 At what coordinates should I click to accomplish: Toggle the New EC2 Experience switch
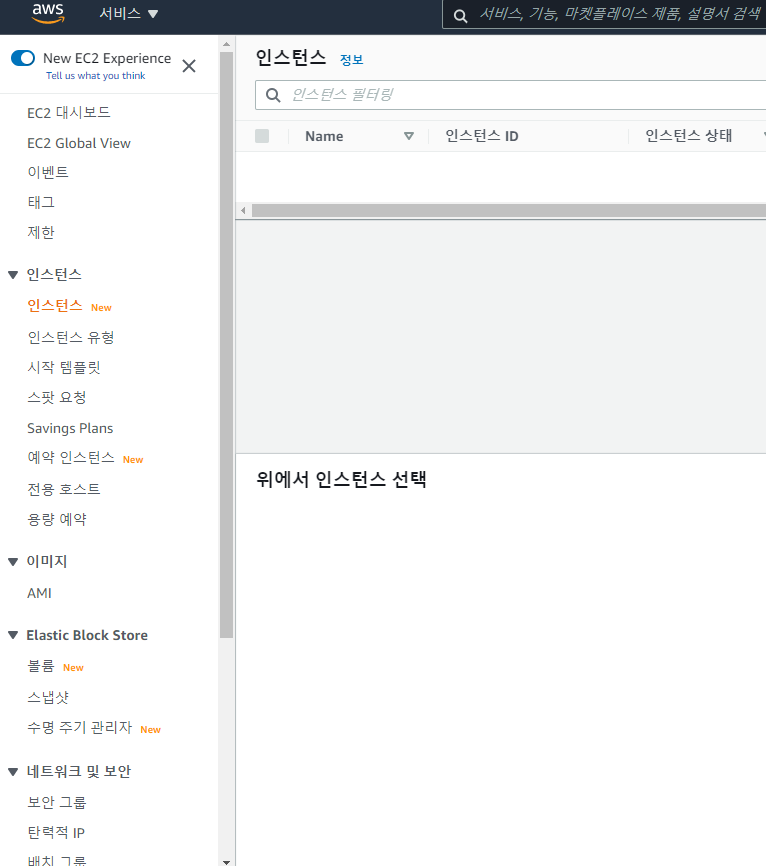(23, 58)
